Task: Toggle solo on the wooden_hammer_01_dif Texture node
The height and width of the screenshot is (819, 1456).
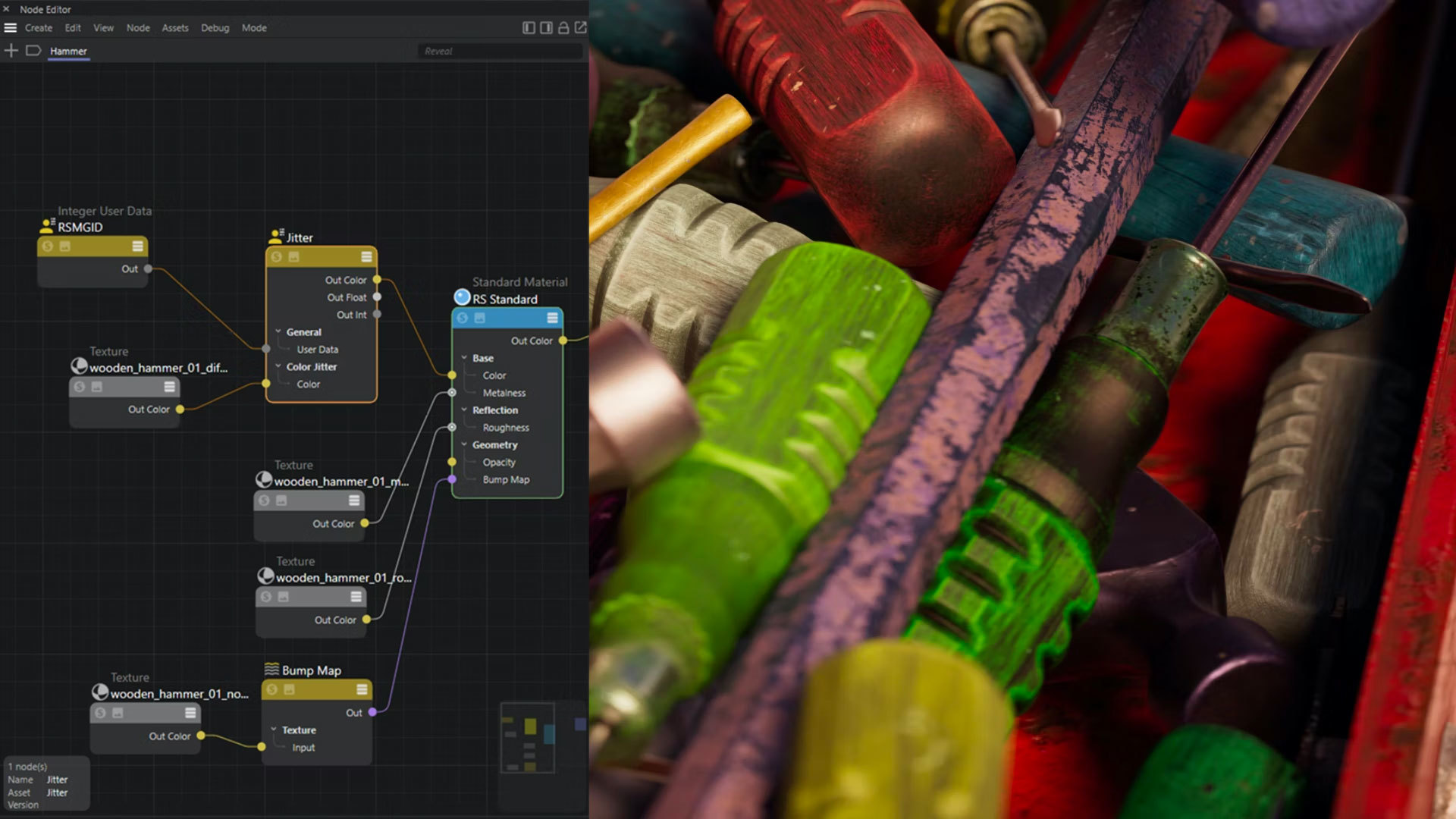Action: 80,386
